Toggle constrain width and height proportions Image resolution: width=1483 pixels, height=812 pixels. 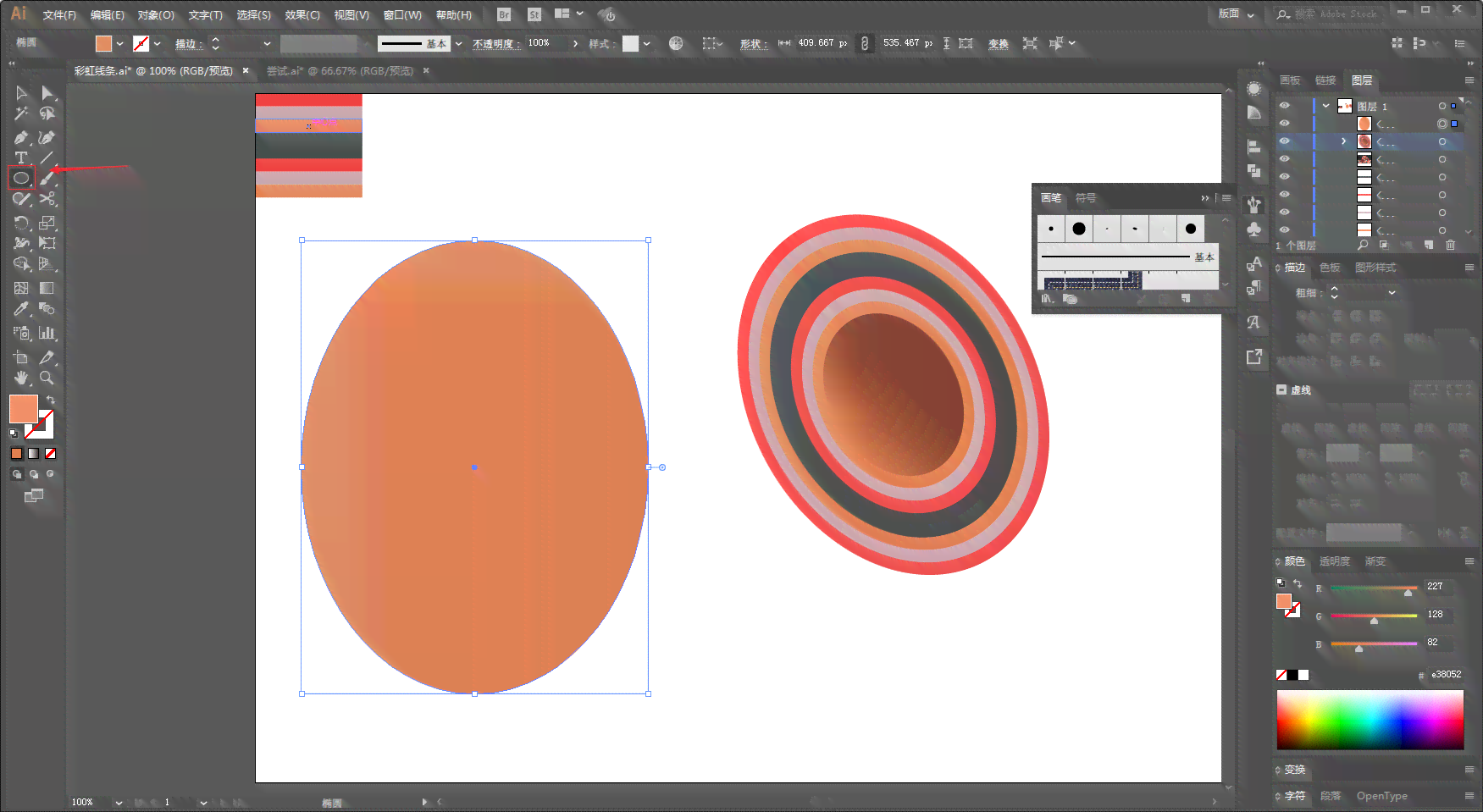point(865,43)
